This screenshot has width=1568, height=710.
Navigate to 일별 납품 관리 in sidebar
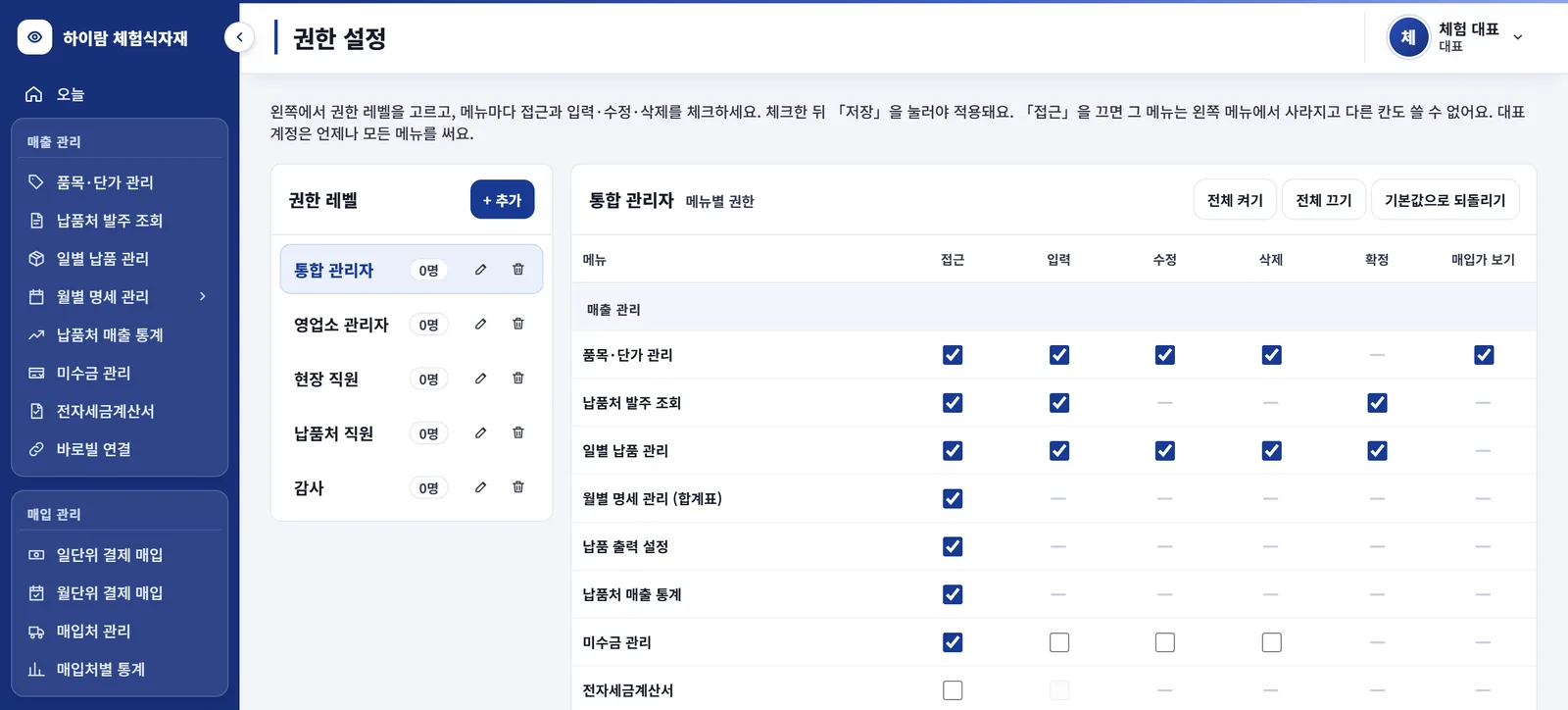(120, 259)
